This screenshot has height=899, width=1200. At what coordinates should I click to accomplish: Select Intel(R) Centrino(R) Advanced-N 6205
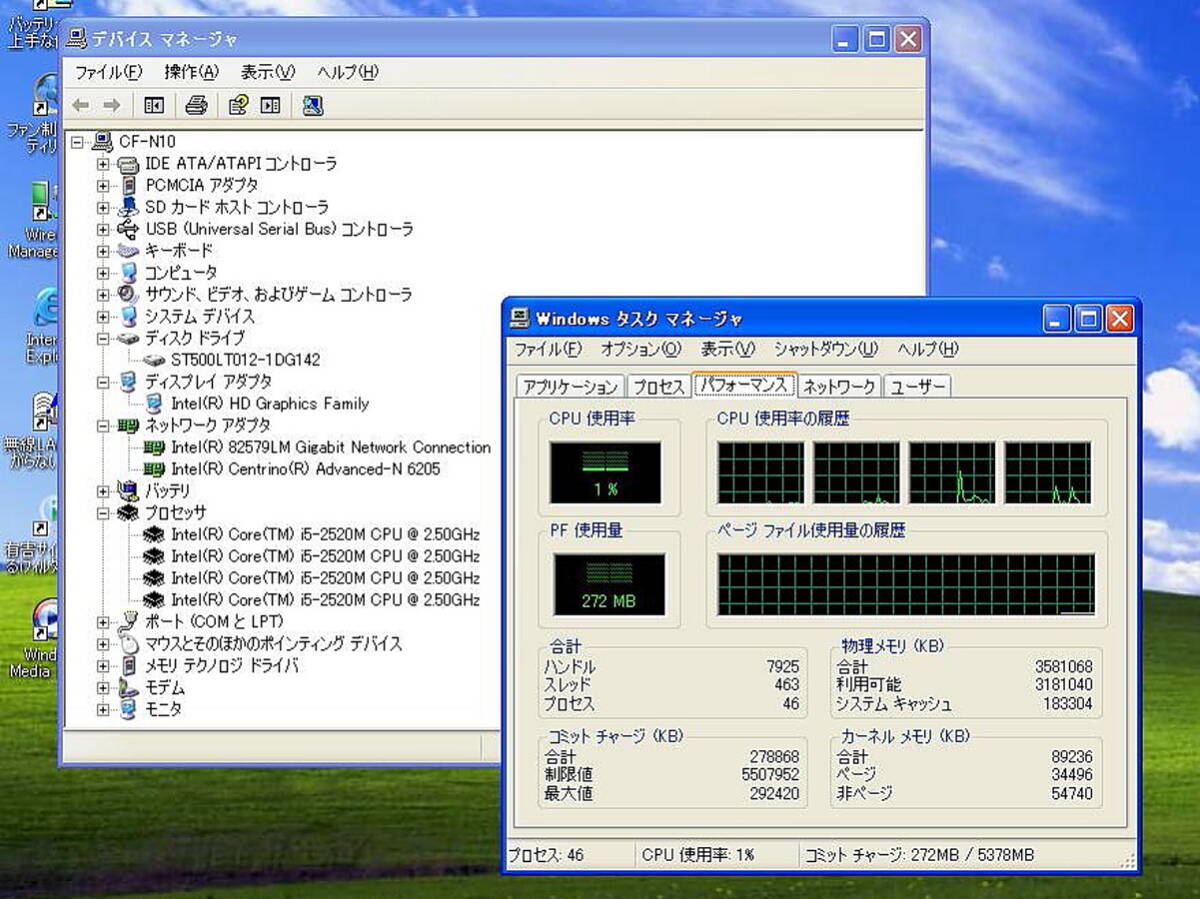point(306,469)
